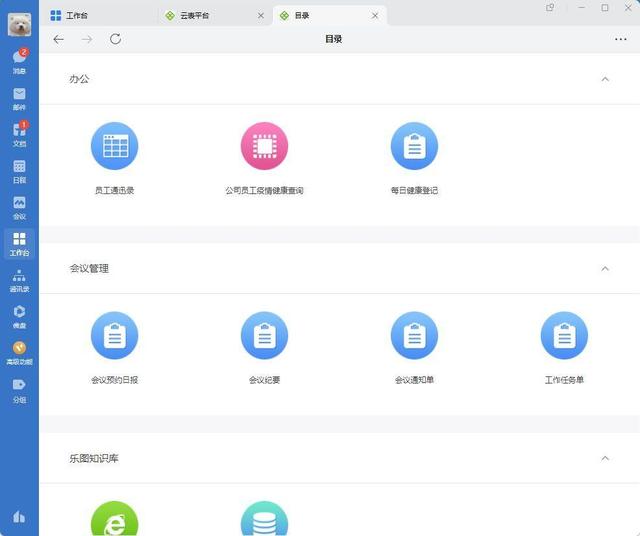Open the 每日健康登记 app
The image size is (640, 536).
pyautogui.click(x=414, y=146)
